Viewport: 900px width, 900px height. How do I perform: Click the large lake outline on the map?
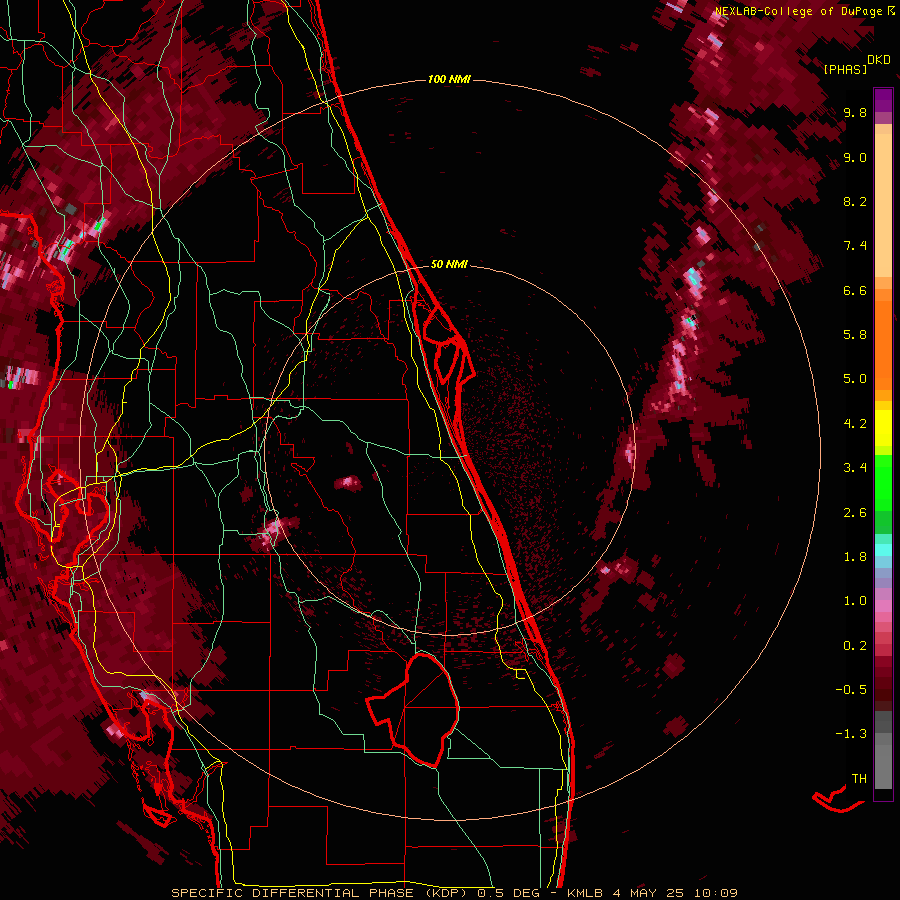click(414, 711)
